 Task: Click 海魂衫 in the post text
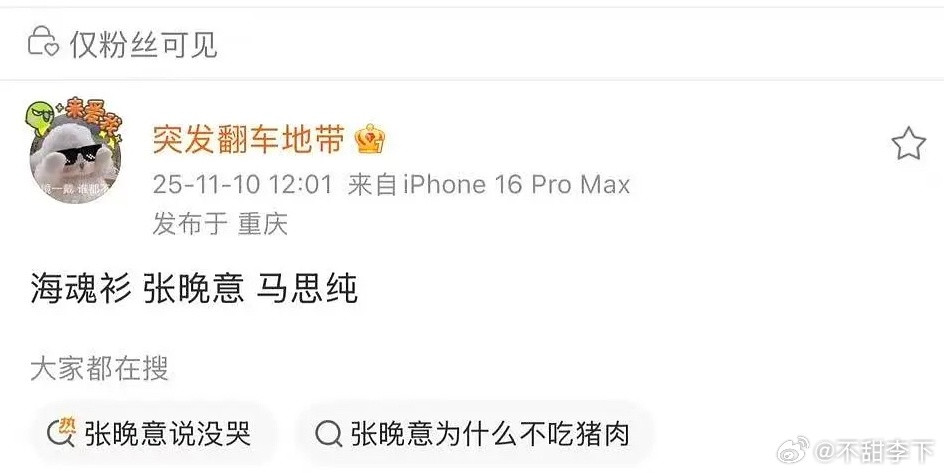[81, 288]
